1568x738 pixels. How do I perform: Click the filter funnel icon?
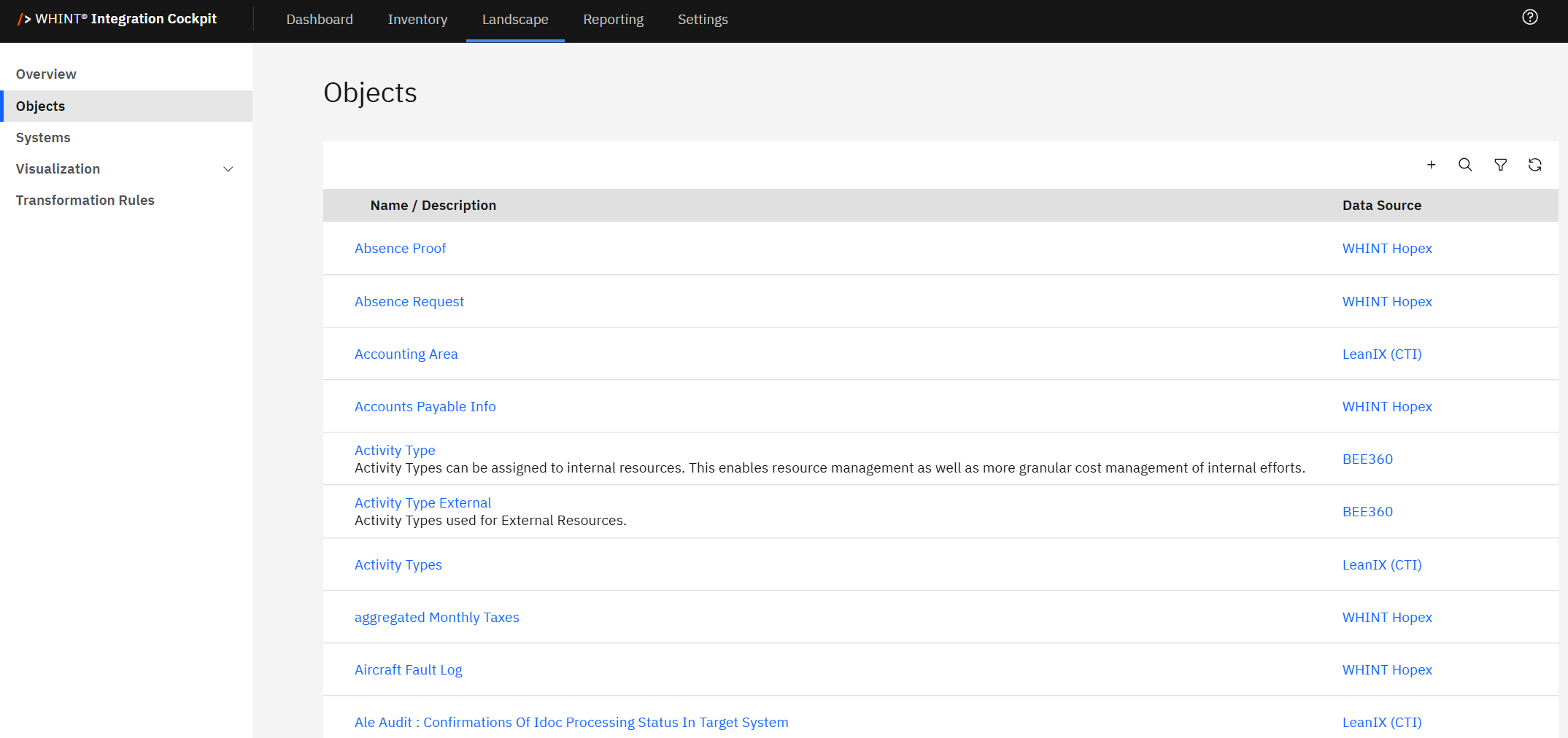pos(1500,165)
